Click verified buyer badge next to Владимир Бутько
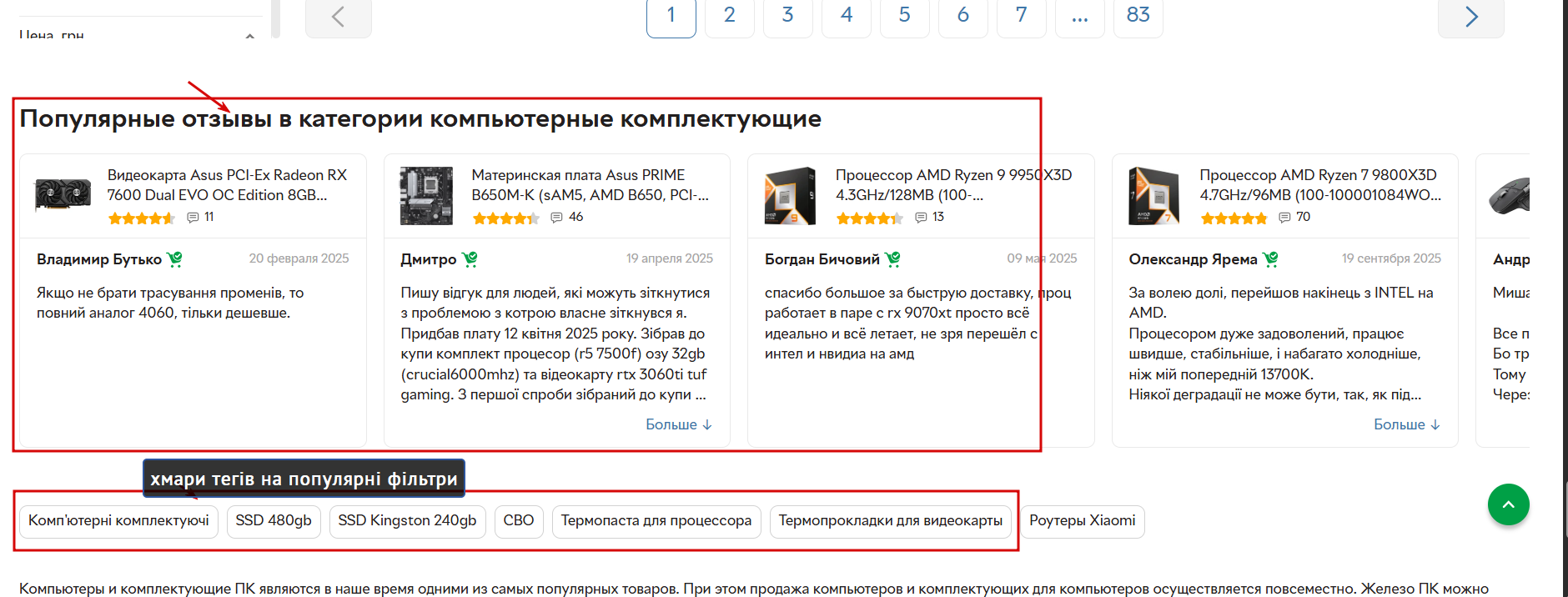 pyautogui.click(x=174, y=259)
